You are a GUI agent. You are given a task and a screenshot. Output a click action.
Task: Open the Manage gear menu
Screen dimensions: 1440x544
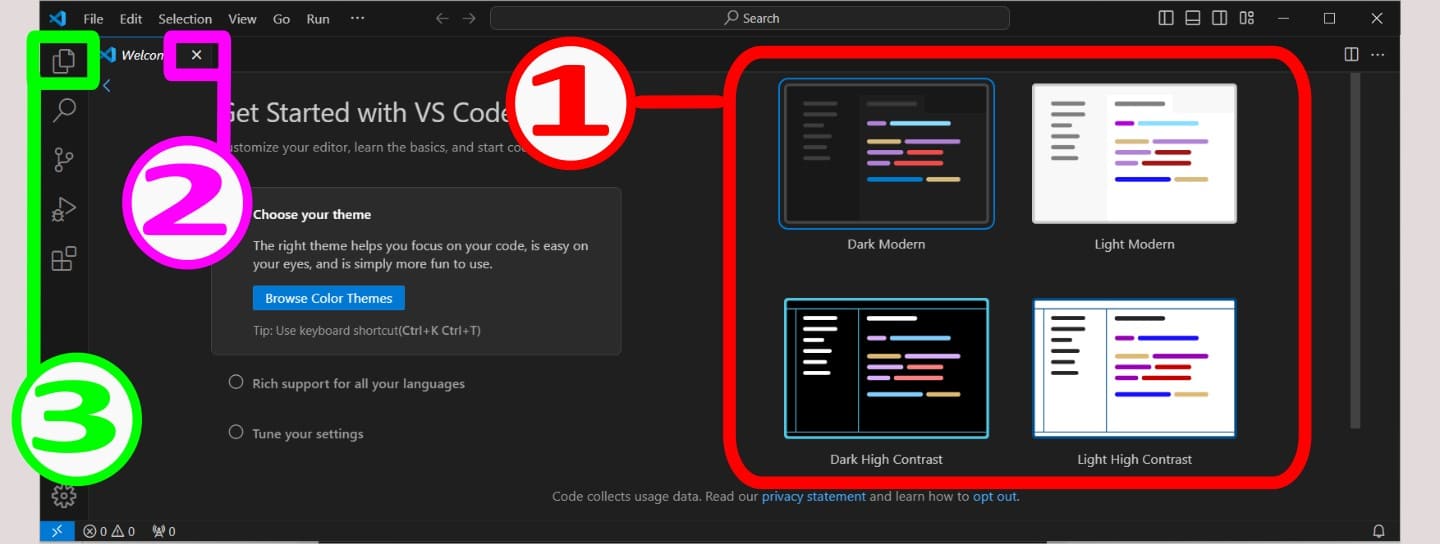tap(64, 495)
